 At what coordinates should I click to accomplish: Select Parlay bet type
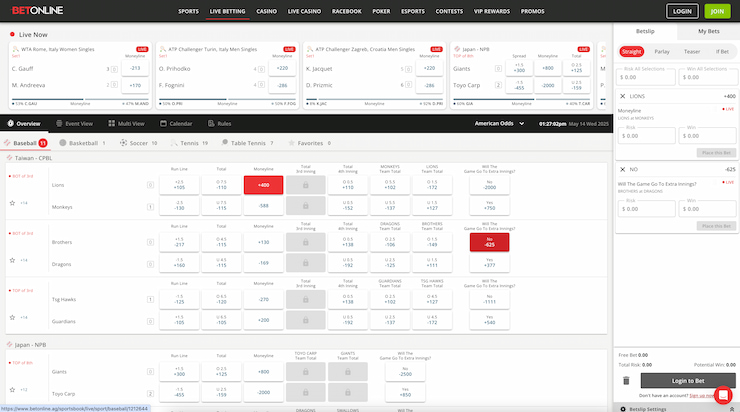[x=662, y=51]
